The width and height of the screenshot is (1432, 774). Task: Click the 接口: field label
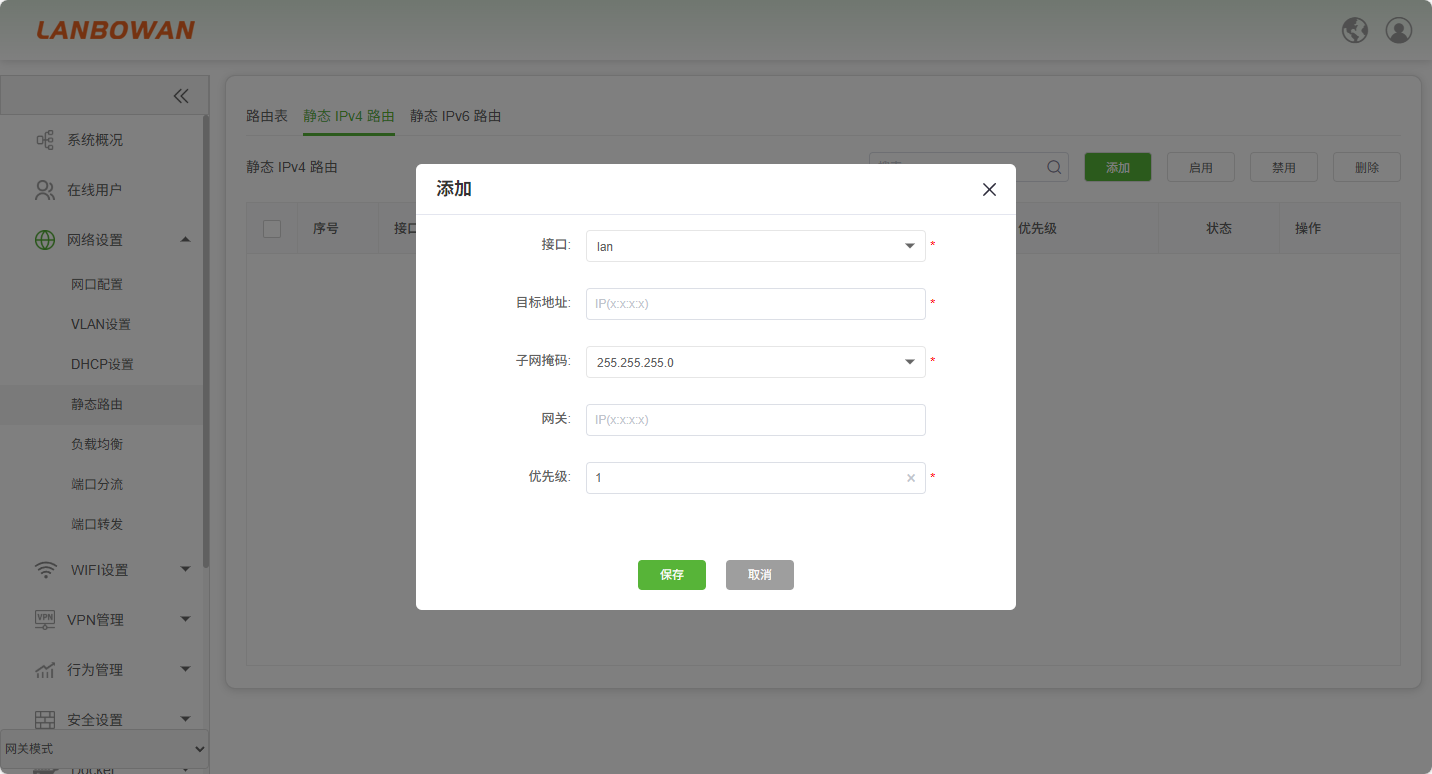coord(556,245)
